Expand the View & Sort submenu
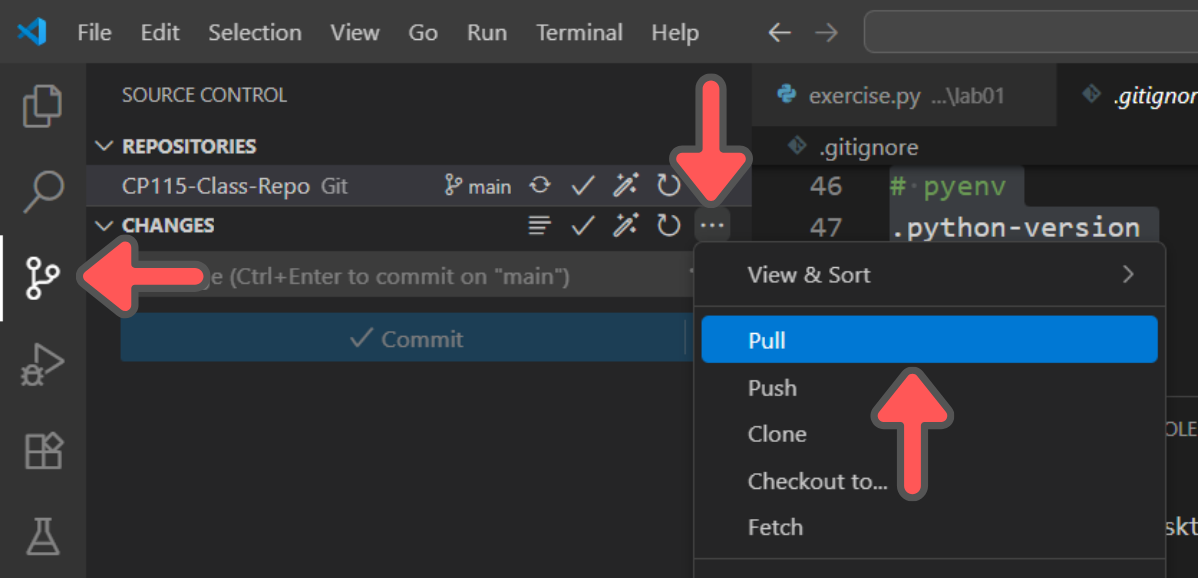This screenshot has height=579, width=1198. (x=930, y=274)
